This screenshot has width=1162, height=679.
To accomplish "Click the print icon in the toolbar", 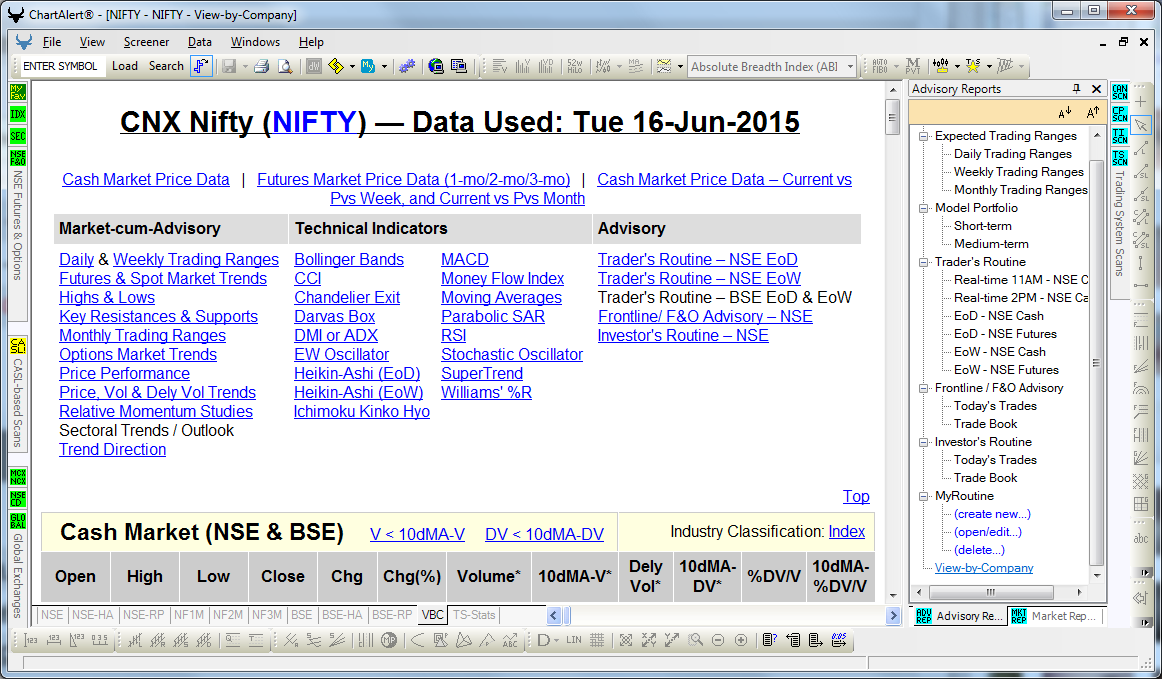I will [x=261, y=67].
